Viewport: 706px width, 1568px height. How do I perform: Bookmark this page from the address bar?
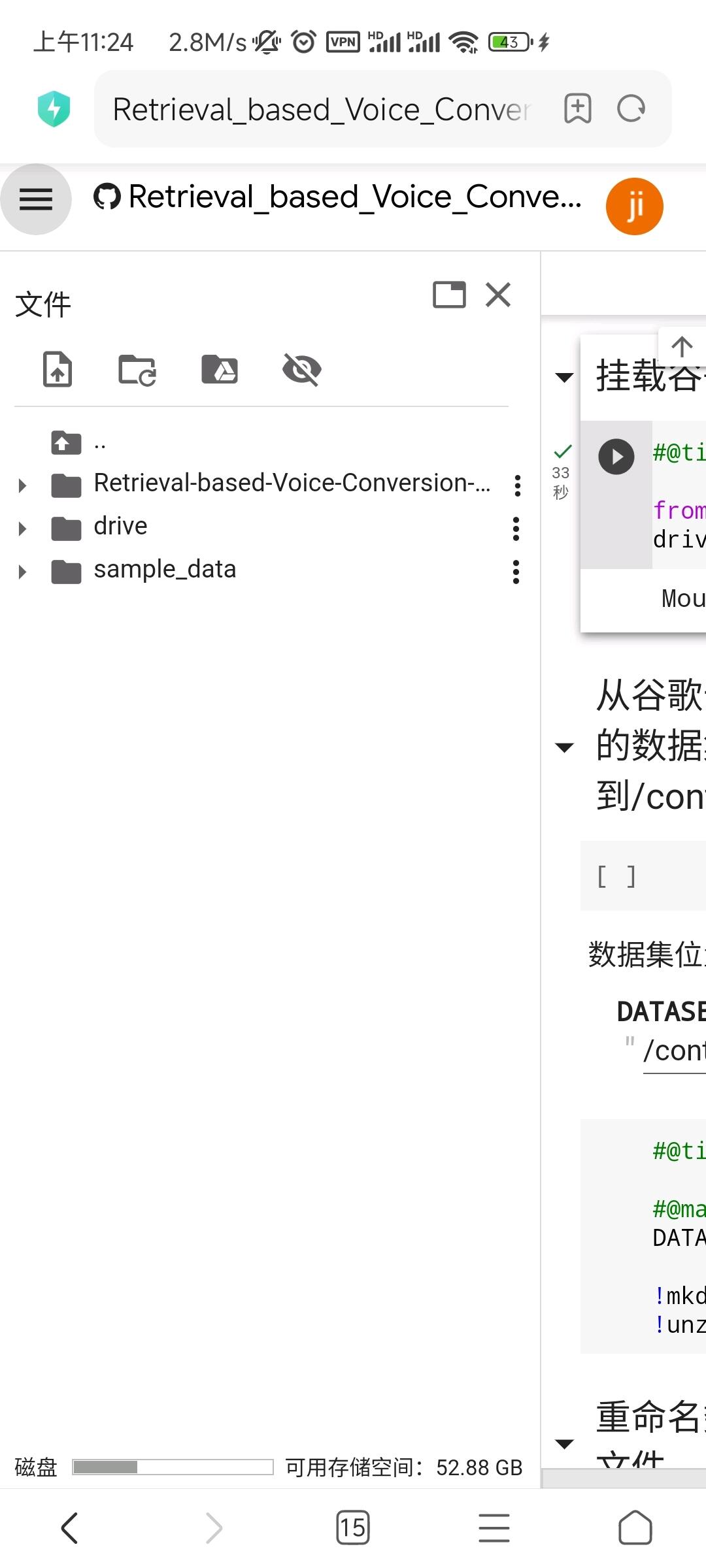tap(578, 108)
